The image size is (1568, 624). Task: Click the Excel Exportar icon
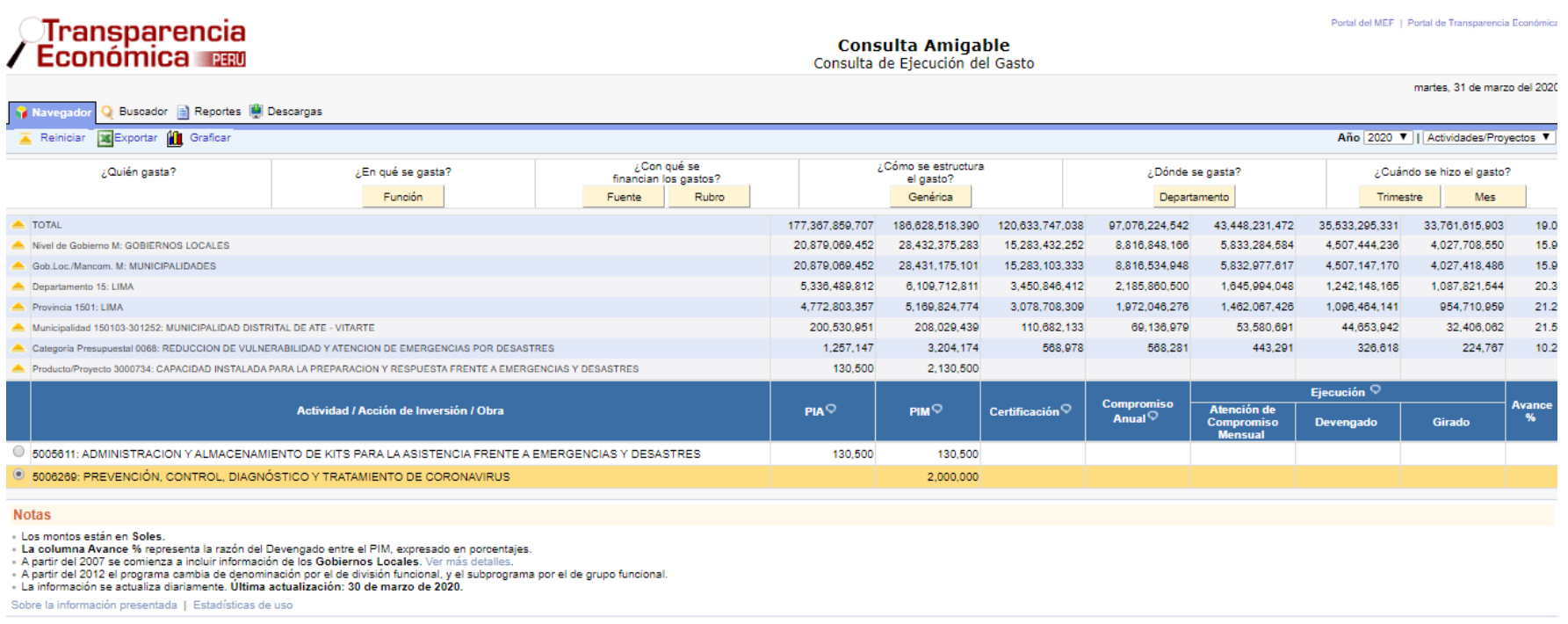pyautogui.click(x=105, y=138)
